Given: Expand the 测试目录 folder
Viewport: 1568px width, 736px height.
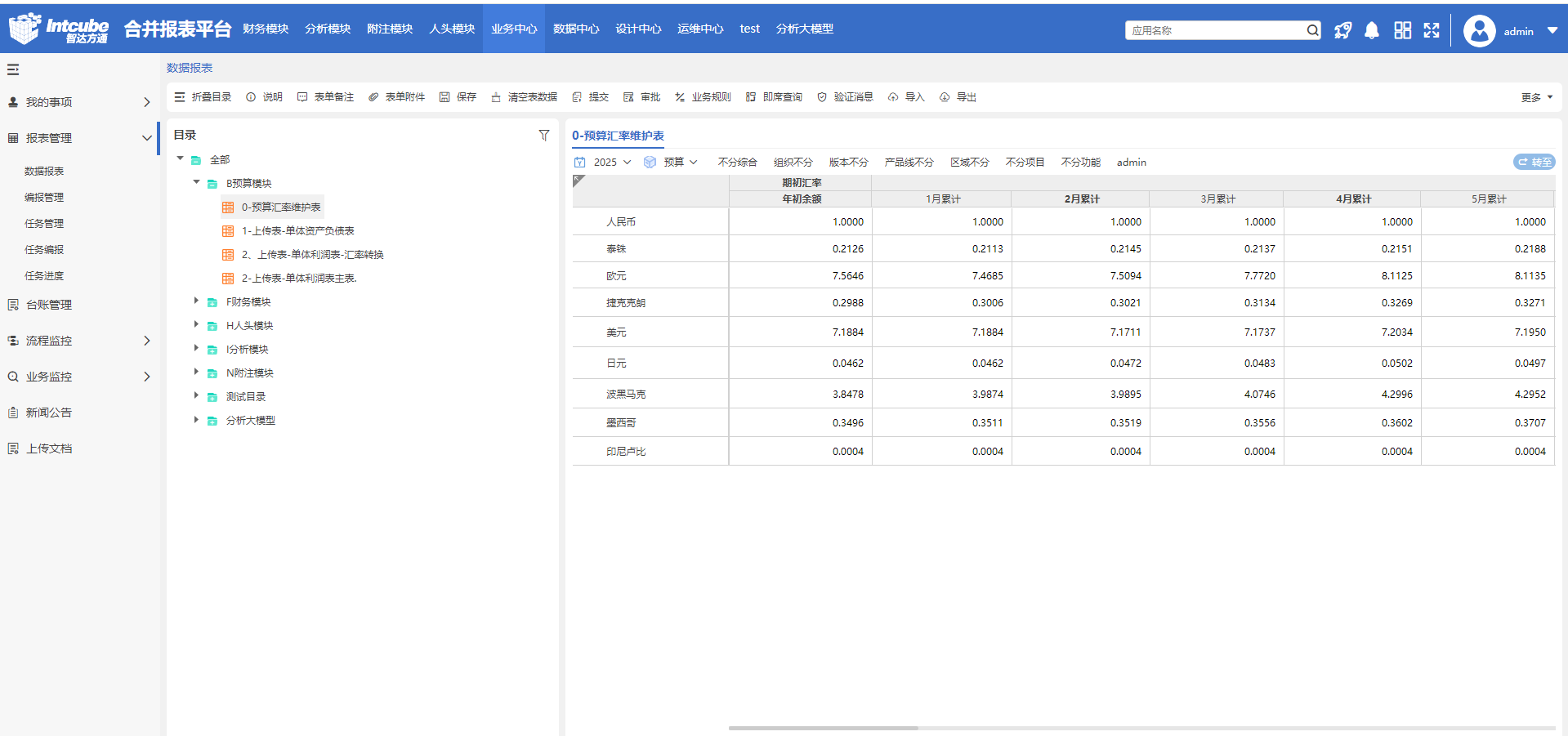Looking at the screenshot, I should [196, 396].
